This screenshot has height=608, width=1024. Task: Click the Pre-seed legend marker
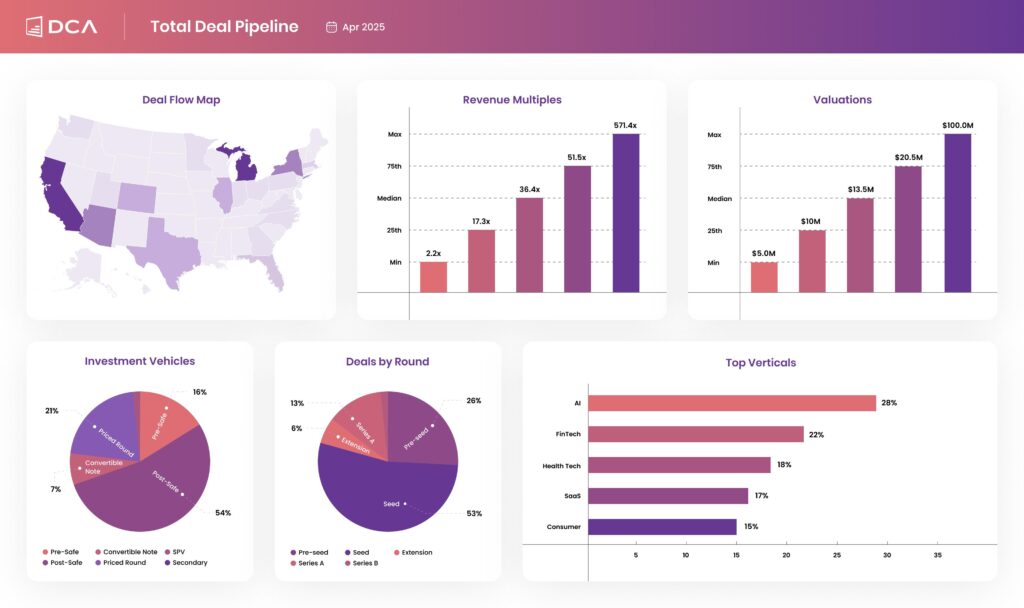pos(293,552)
